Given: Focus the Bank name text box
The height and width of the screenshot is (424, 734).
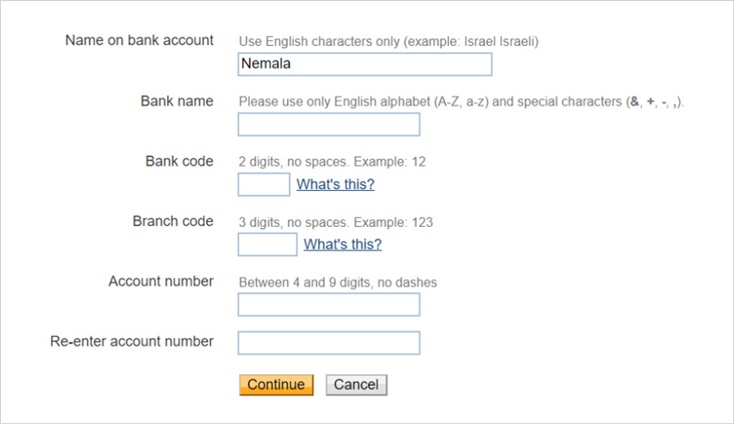Looking at the screenshot, I should [328, 124].
